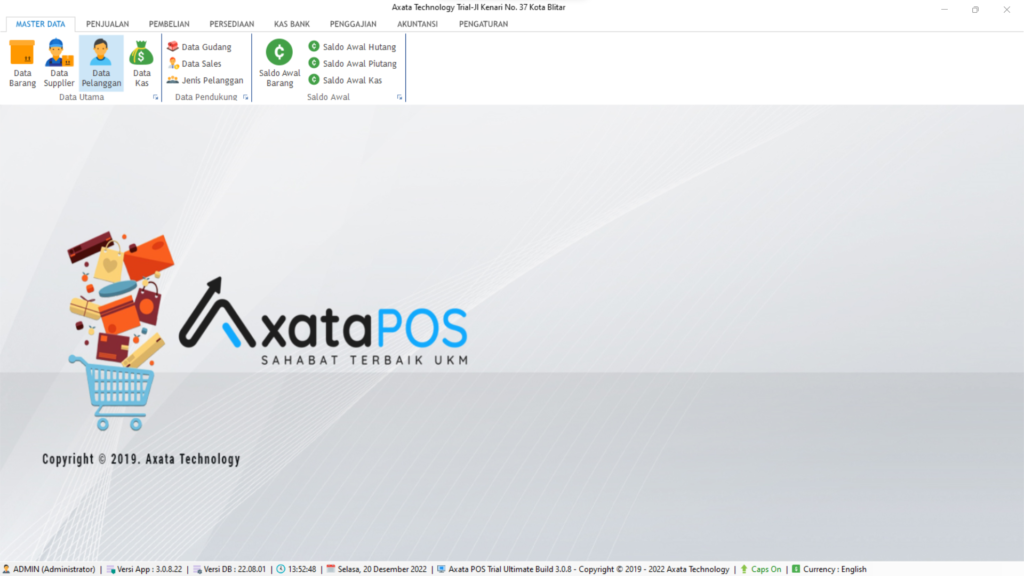Minimize the Axata POS window
The image size is (1024, 576).
pos(944,9)
